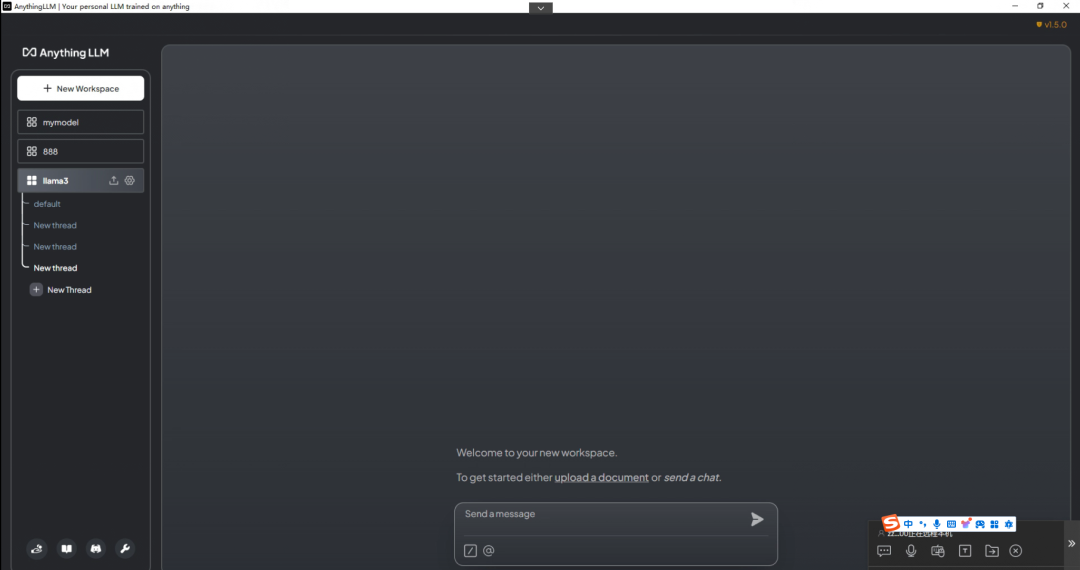Open the default thread
Image resolution: width=1080 pixels, height=570 pixels.
click(x=47, y=204)
